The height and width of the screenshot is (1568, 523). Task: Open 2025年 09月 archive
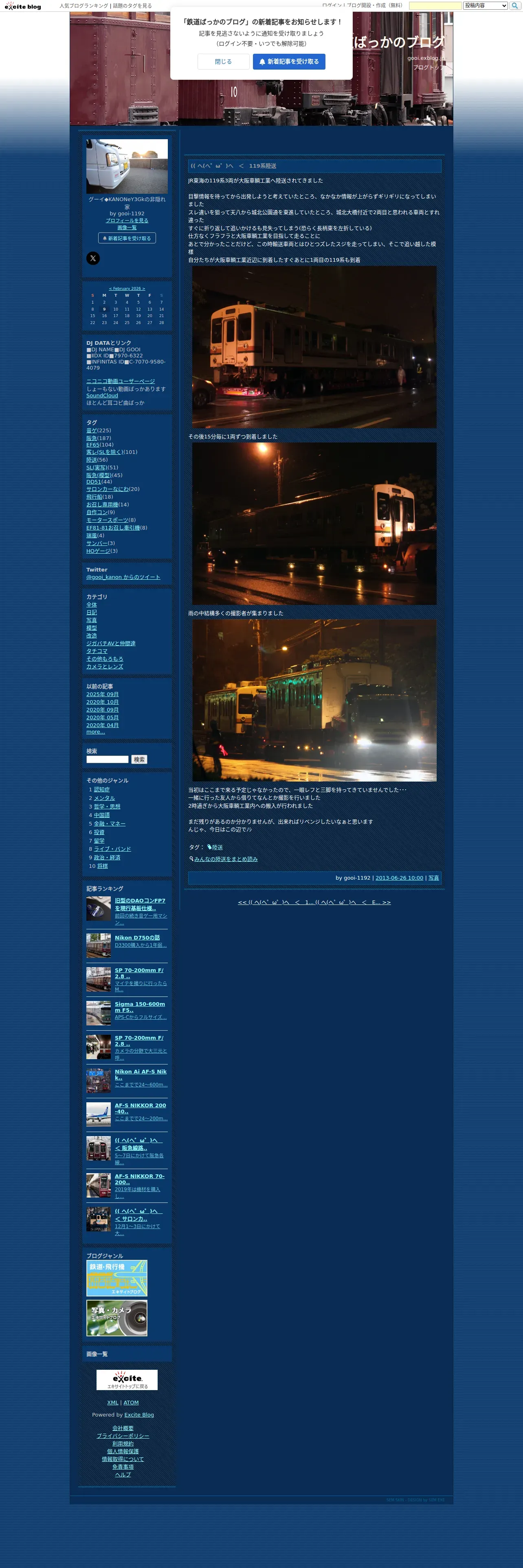102,694
